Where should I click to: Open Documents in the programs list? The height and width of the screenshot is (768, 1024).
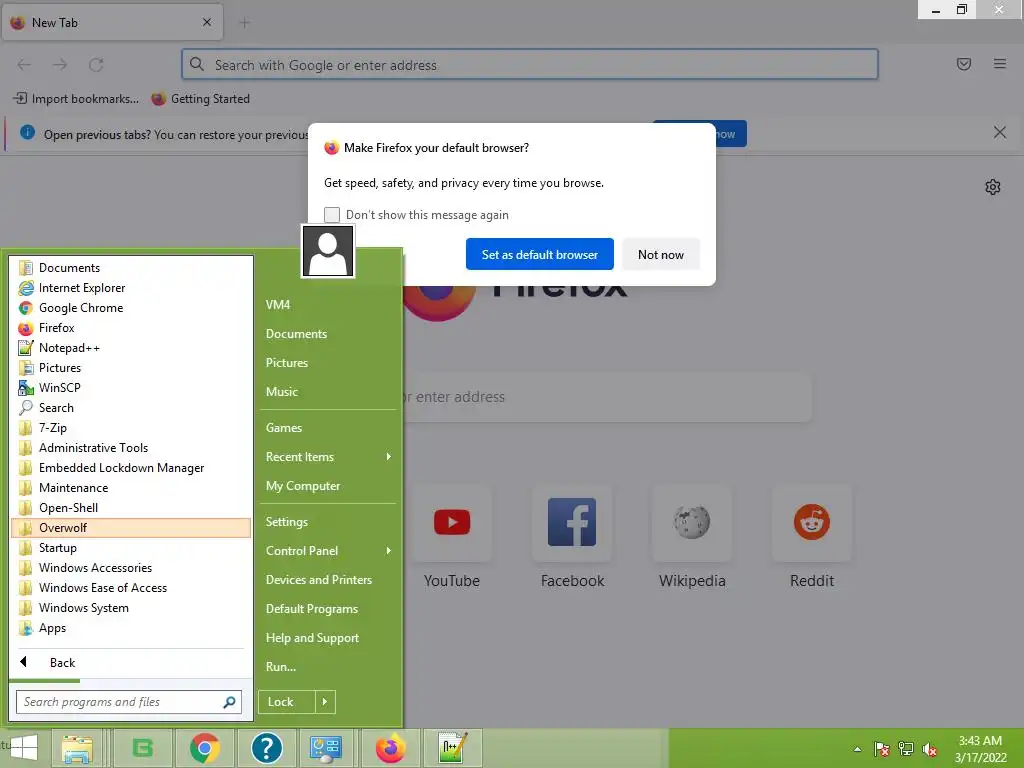coord(131,268)
